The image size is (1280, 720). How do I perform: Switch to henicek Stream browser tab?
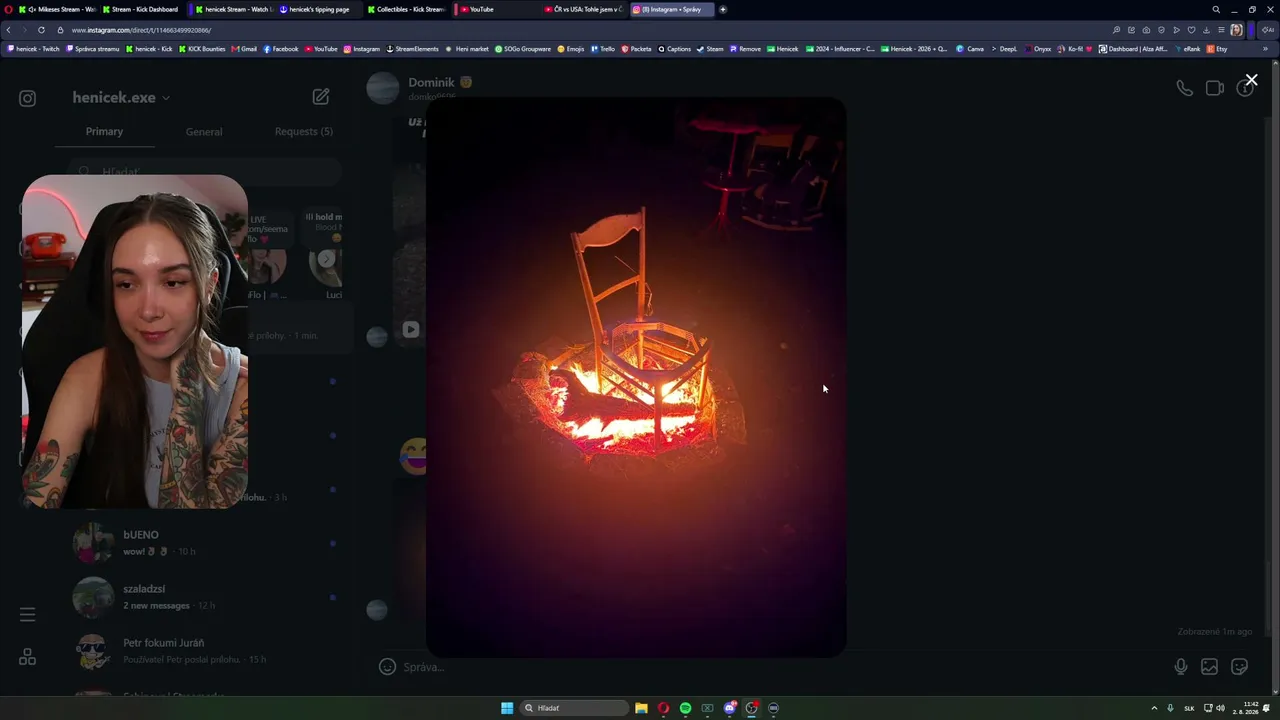(x=235, y=9)
